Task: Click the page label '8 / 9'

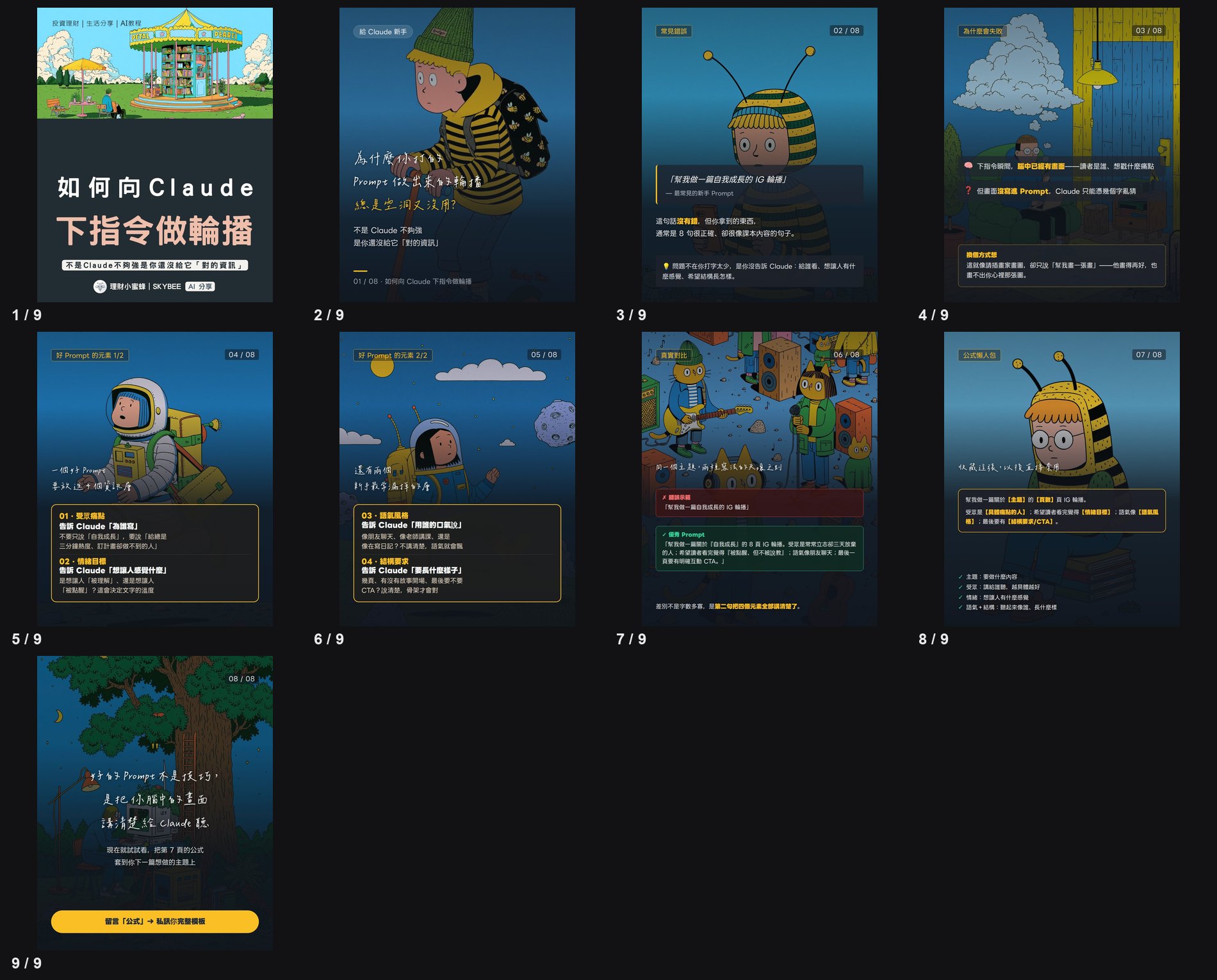Action: [934, 639]
